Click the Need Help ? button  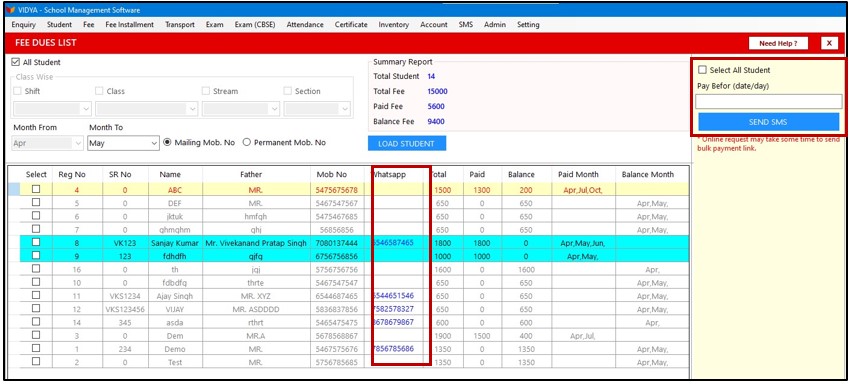(x=778, y=43)
